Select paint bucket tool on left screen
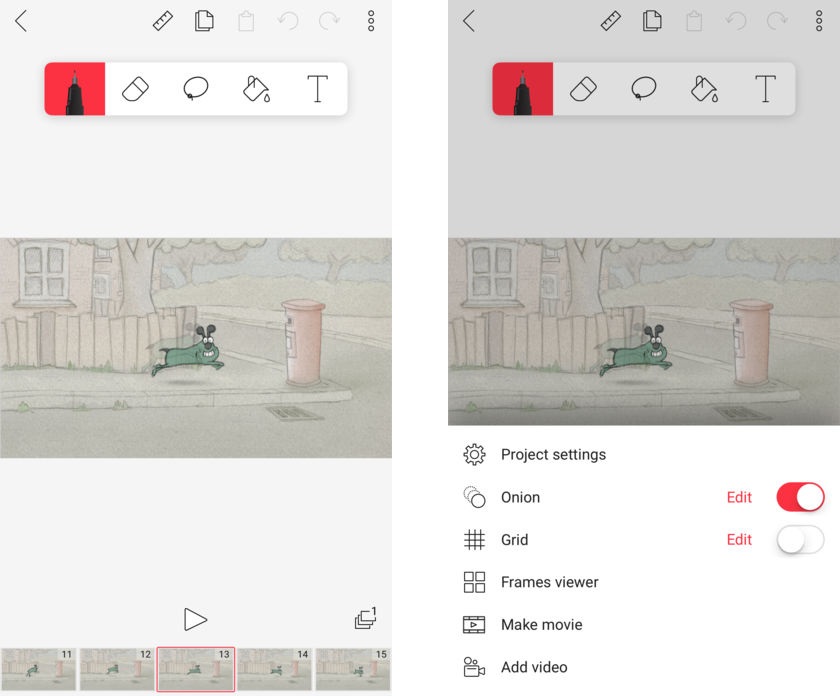840x696 pixels. click(257, 89)
